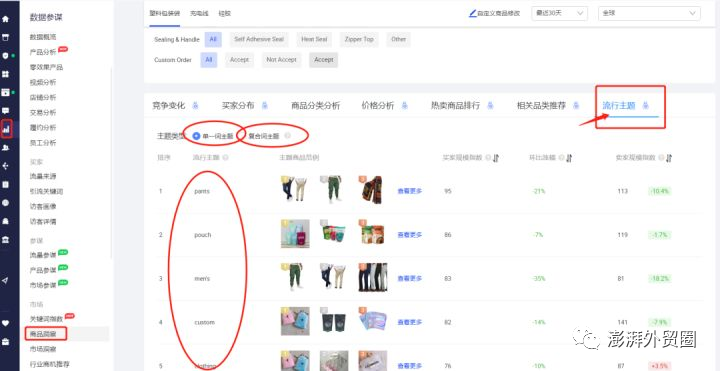Open the chat bubble icon in left rail
Image resolution: width=720 pixels, height=371 pixels.
point(6,111)
